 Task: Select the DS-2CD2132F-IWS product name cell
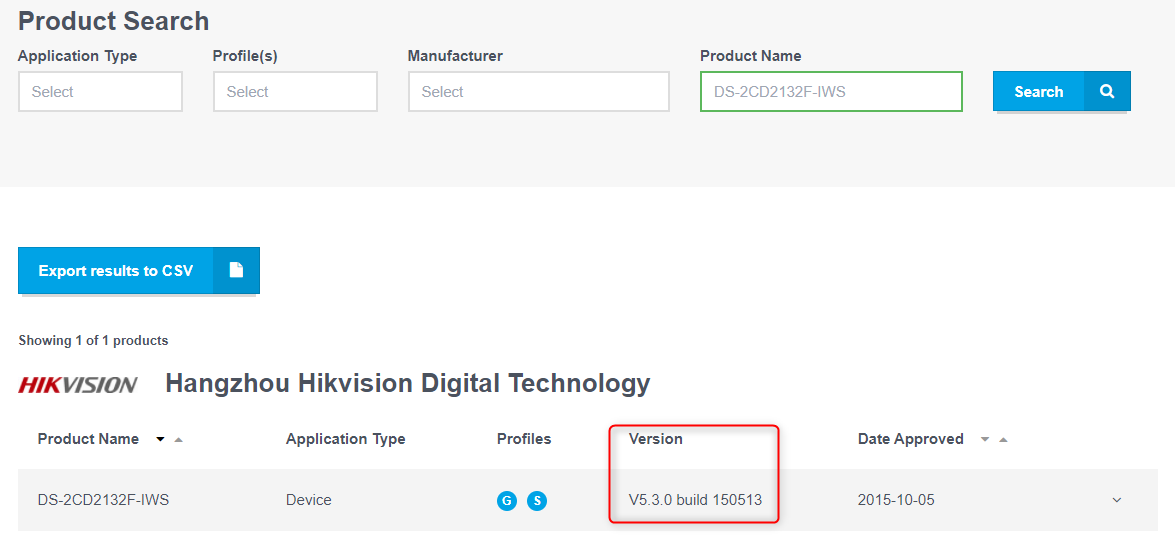103,500
